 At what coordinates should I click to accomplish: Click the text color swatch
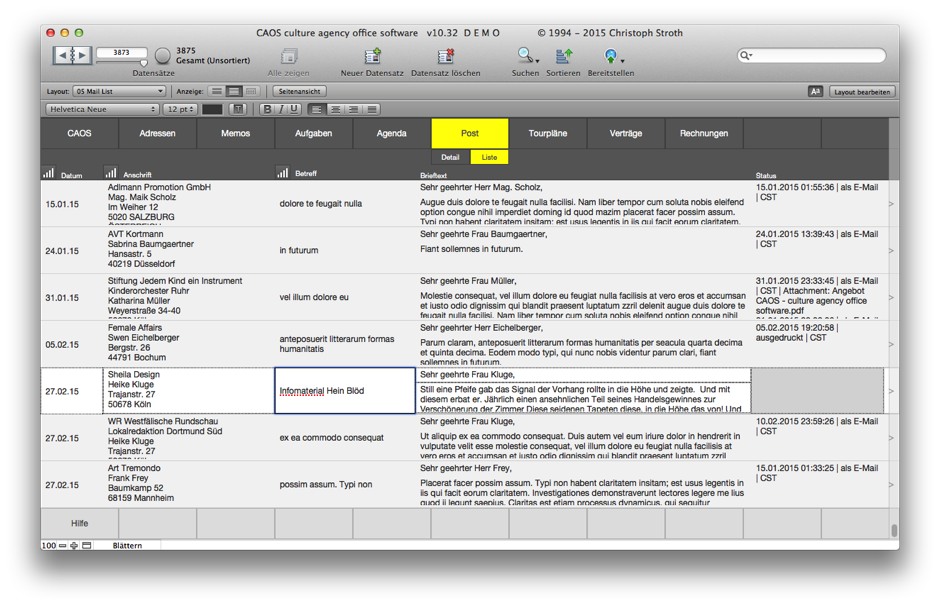click(212, 109)
